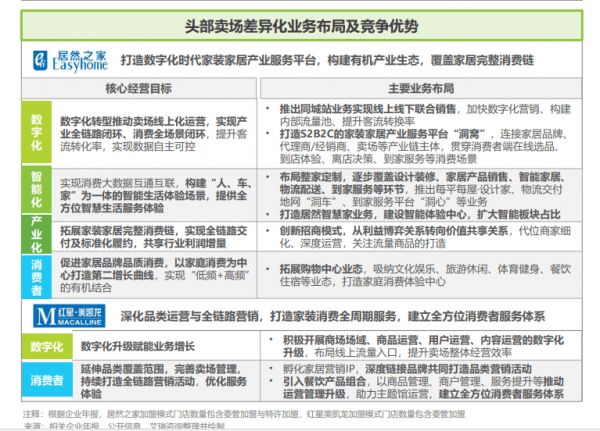Click the 红星美凯龙 Macalline logo
600x431 pixels.
[63, 314]
